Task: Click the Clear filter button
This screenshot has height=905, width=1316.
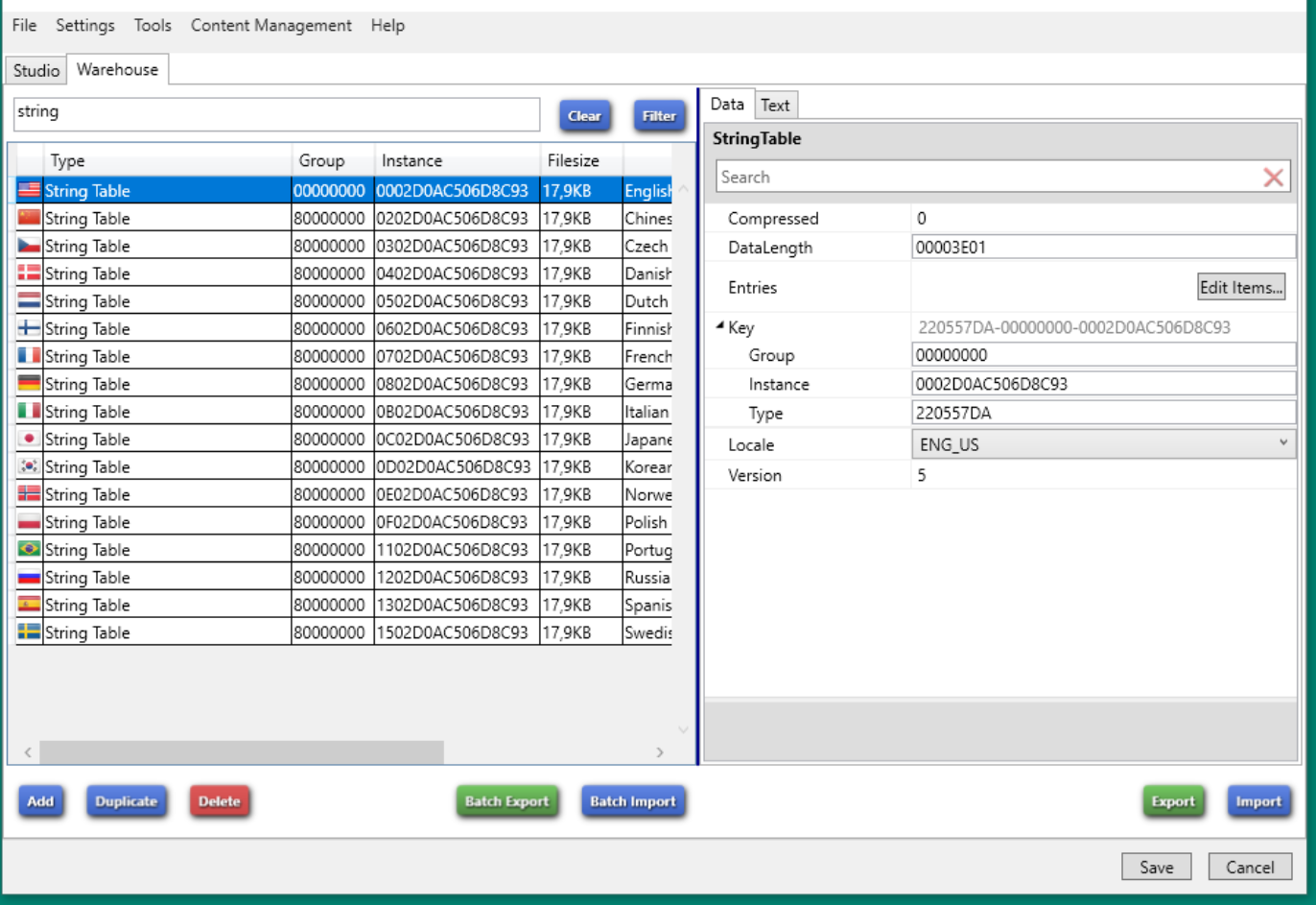Action: pyautogui.click(x=584, y=116)
